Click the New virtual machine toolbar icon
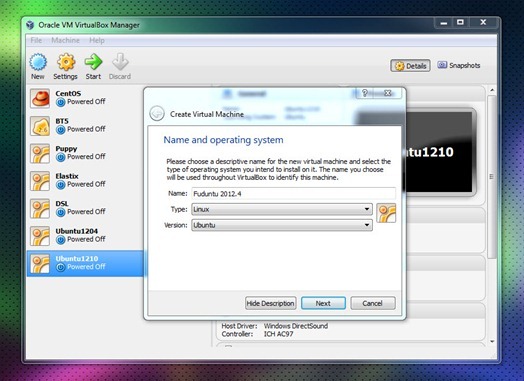 pos(38,62)
